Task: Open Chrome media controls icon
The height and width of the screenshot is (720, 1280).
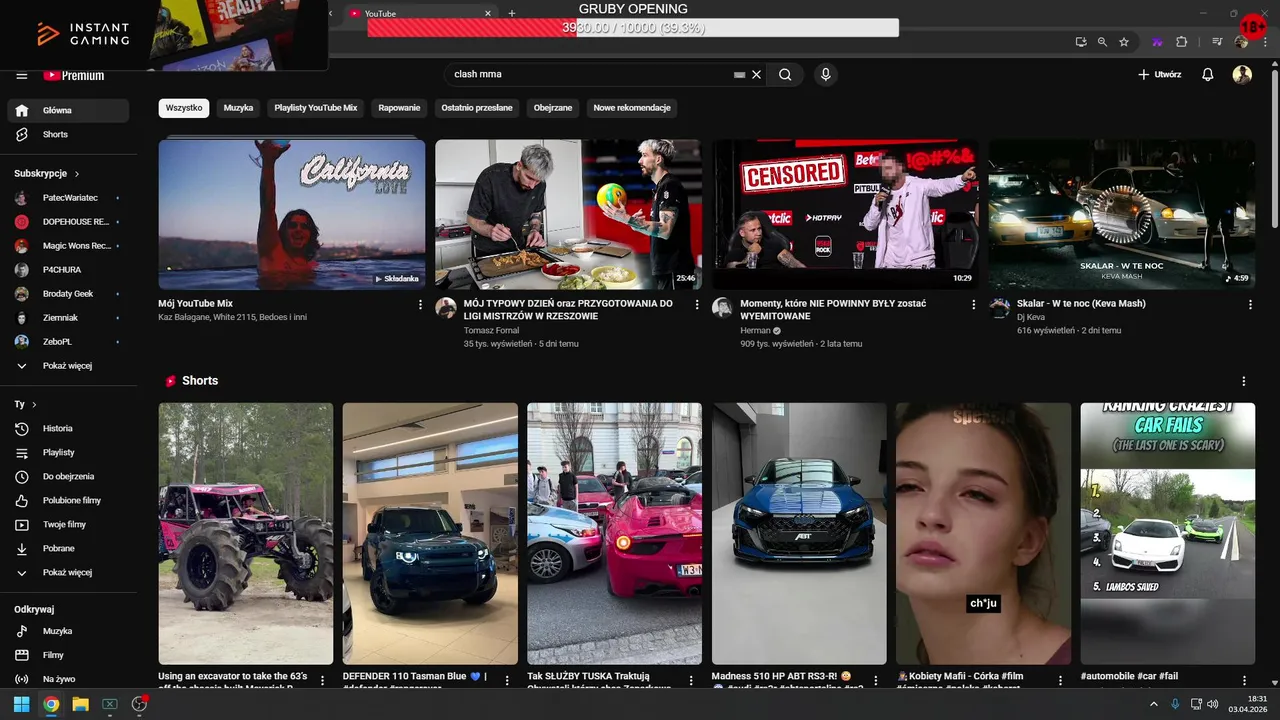Action: 1217,42
